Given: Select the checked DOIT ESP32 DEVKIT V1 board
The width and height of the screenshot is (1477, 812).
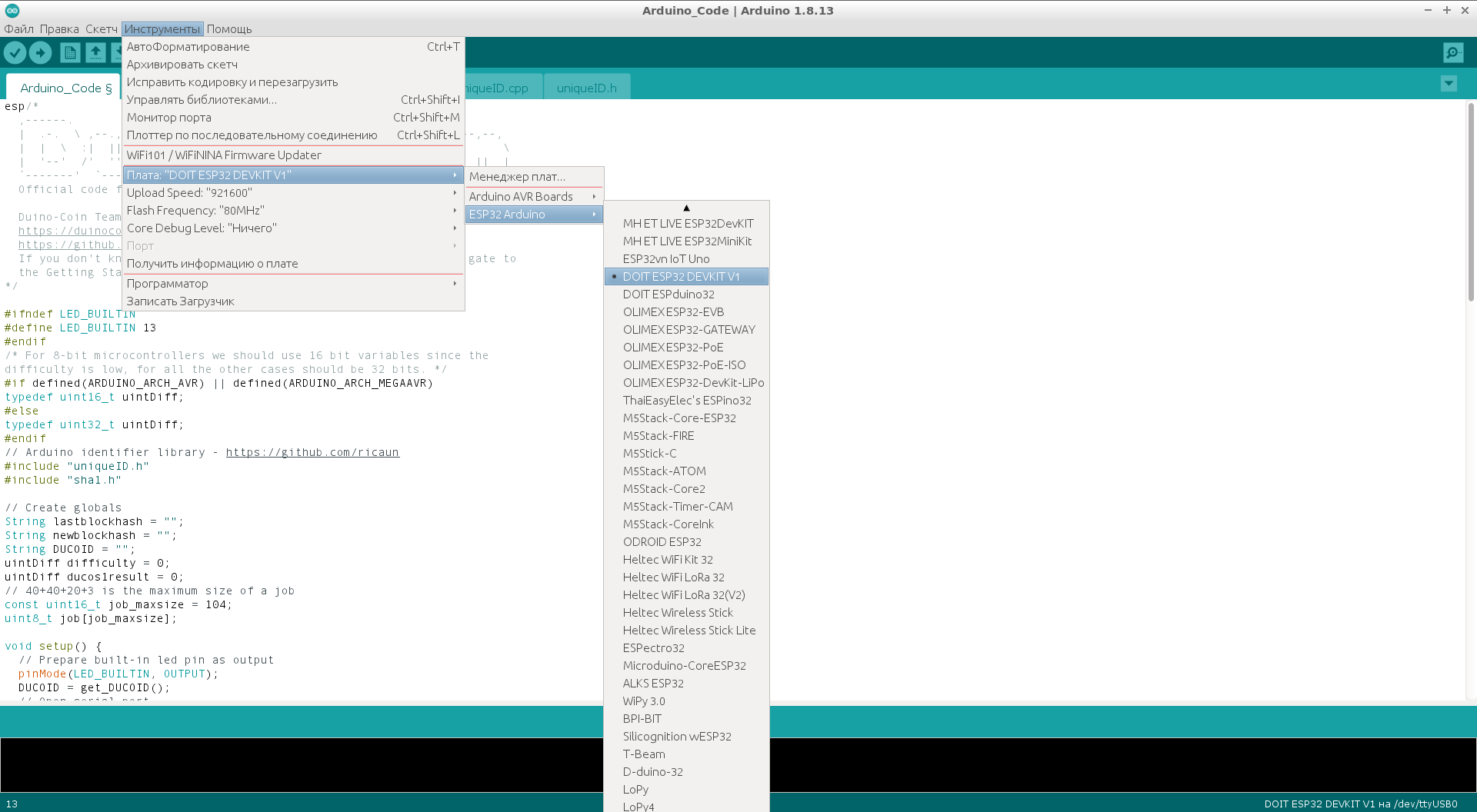Looking at the screenshot, I should coord(686,276).
